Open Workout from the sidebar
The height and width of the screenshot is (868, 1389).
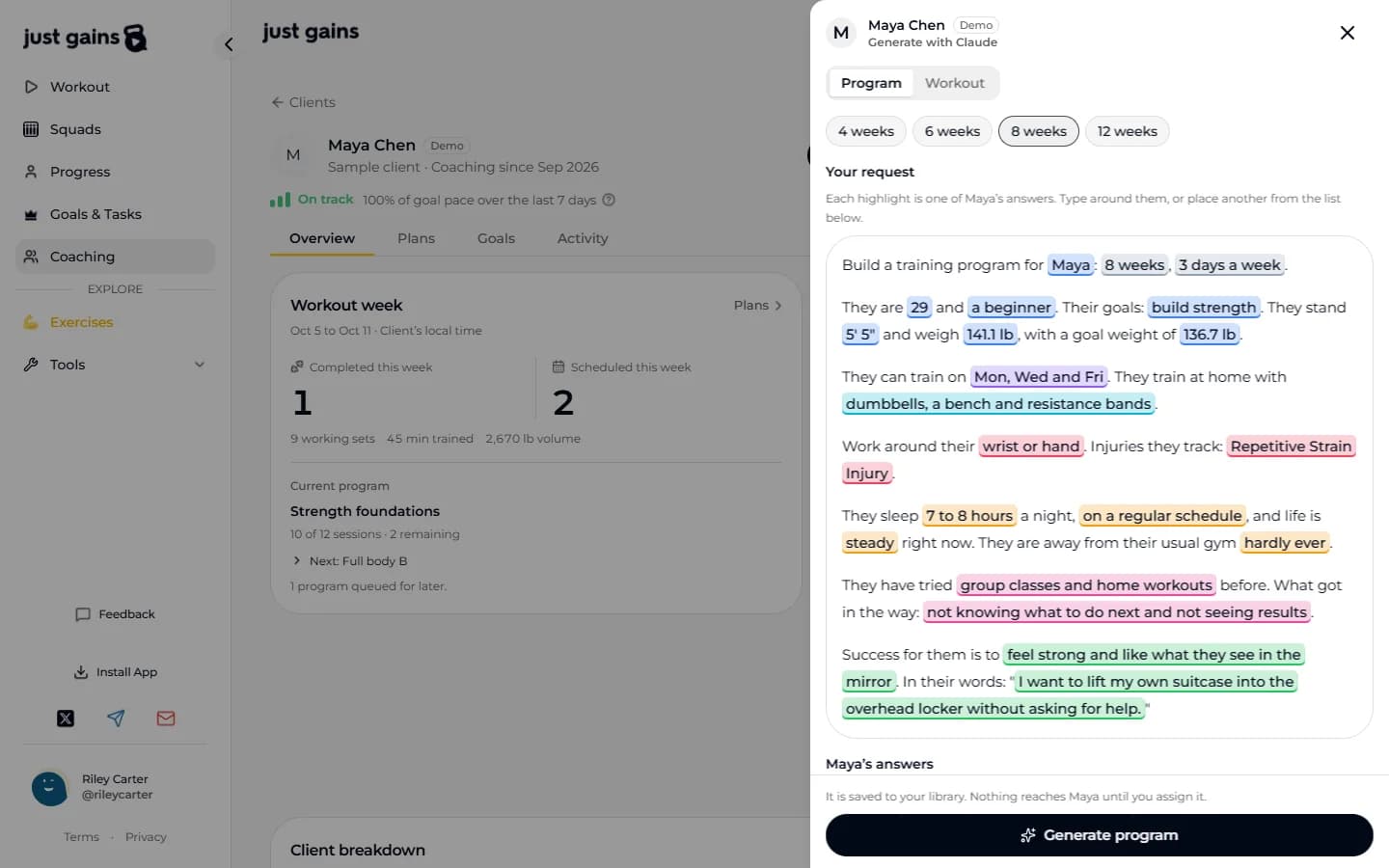[115, 87]
